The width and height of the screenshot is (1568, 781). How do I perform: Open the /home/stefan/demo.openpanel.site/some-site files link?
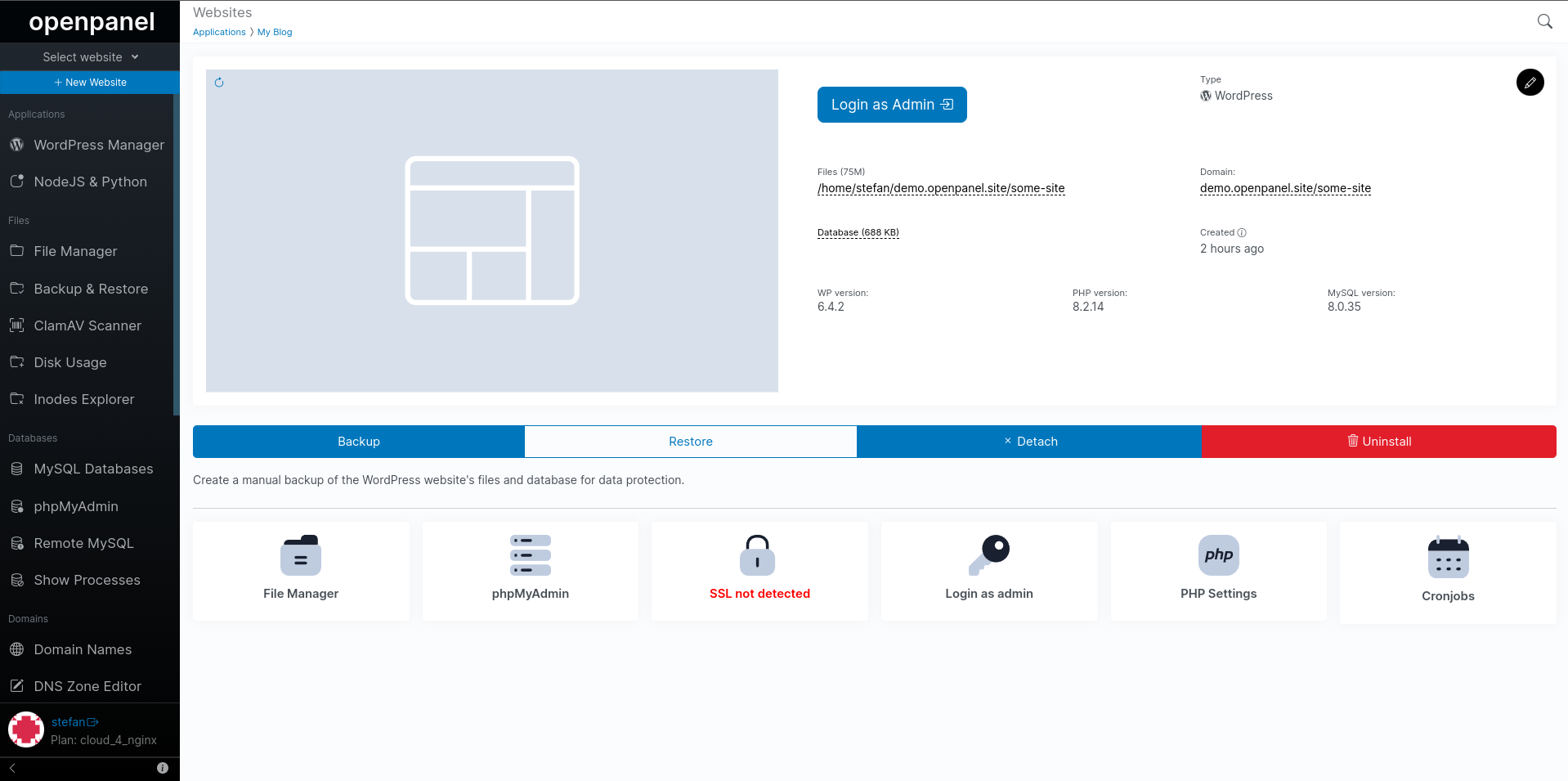point(941,188)
